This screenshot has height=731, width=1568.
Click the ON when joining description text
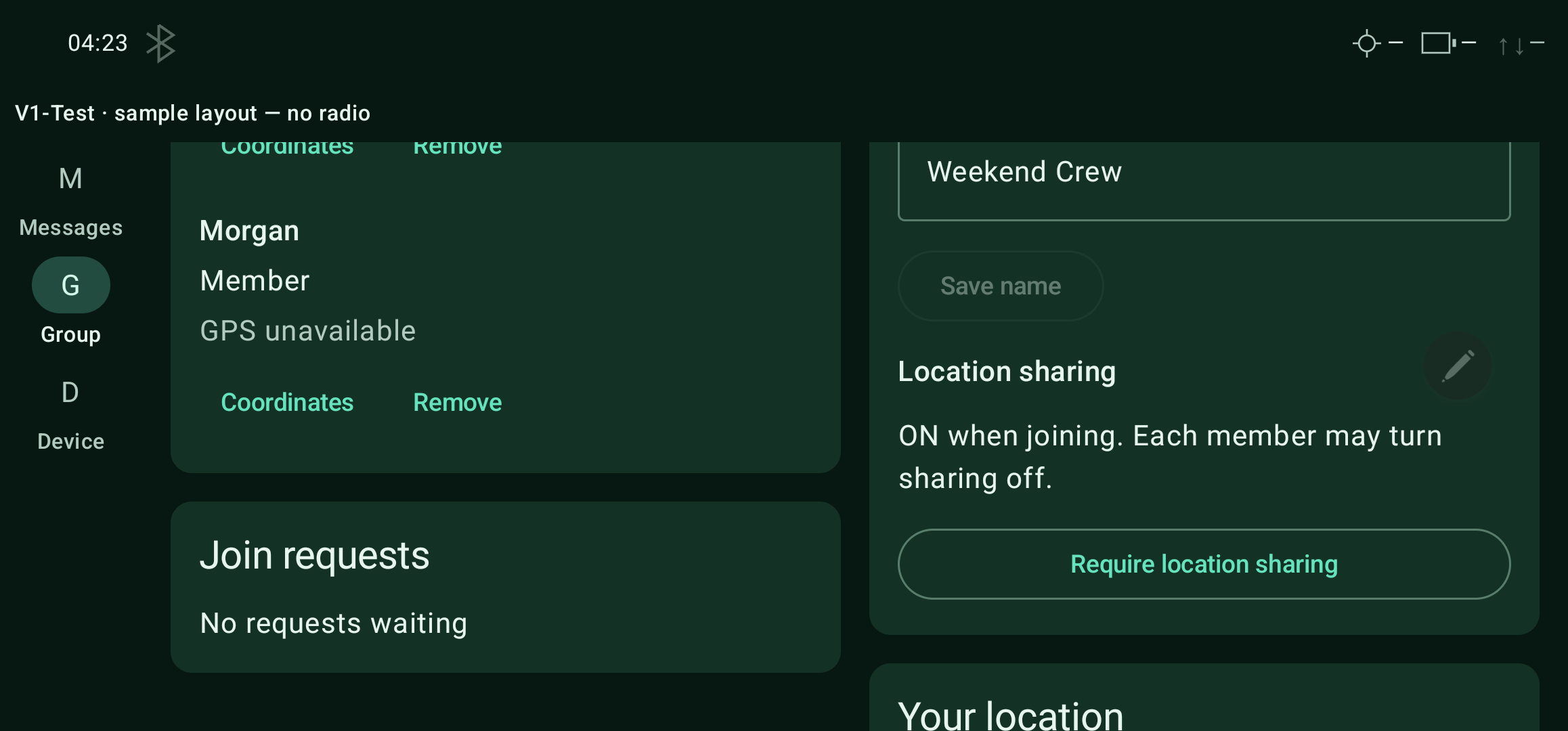tap(1170, 457)
